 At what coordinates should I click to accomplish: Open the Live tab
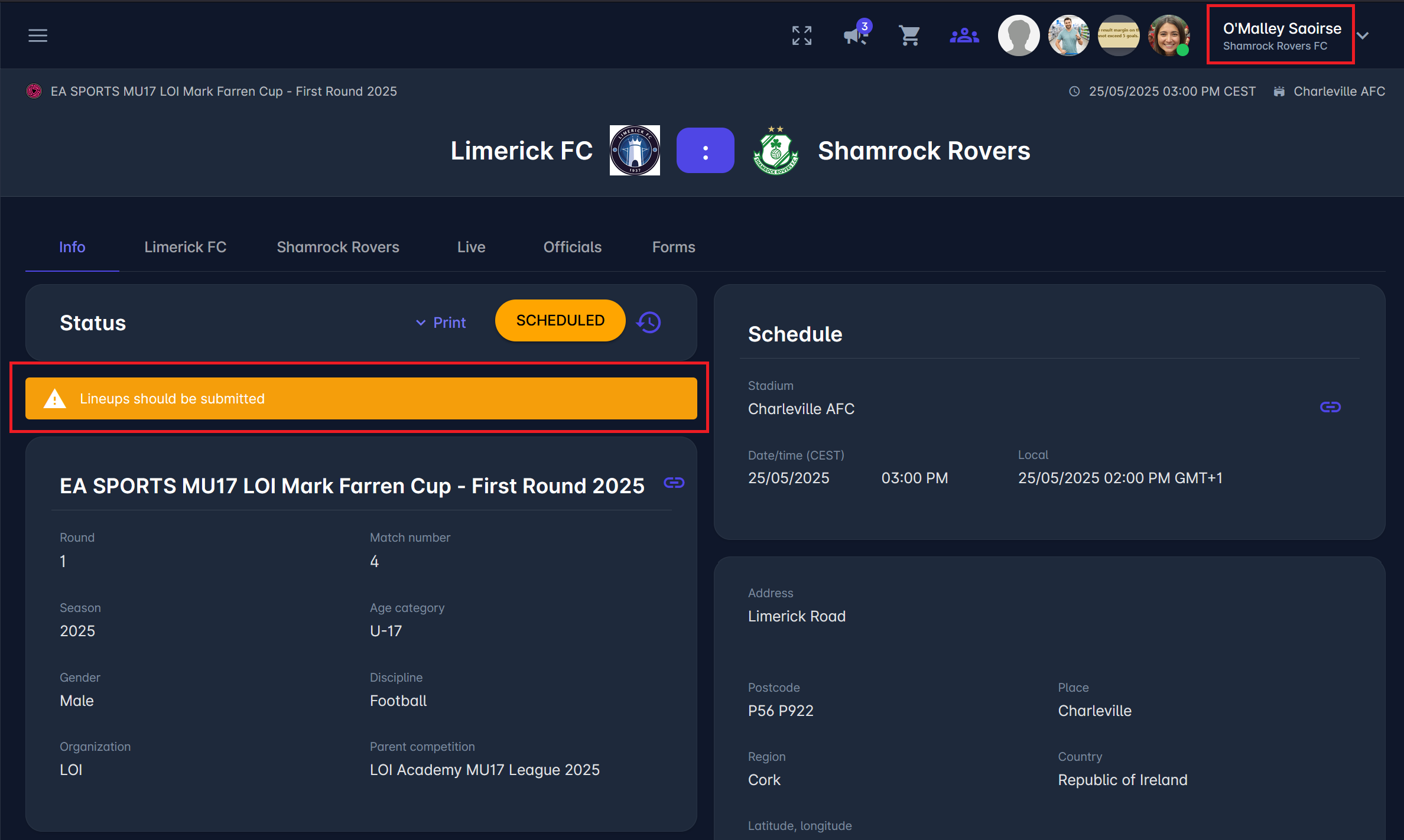472,247
